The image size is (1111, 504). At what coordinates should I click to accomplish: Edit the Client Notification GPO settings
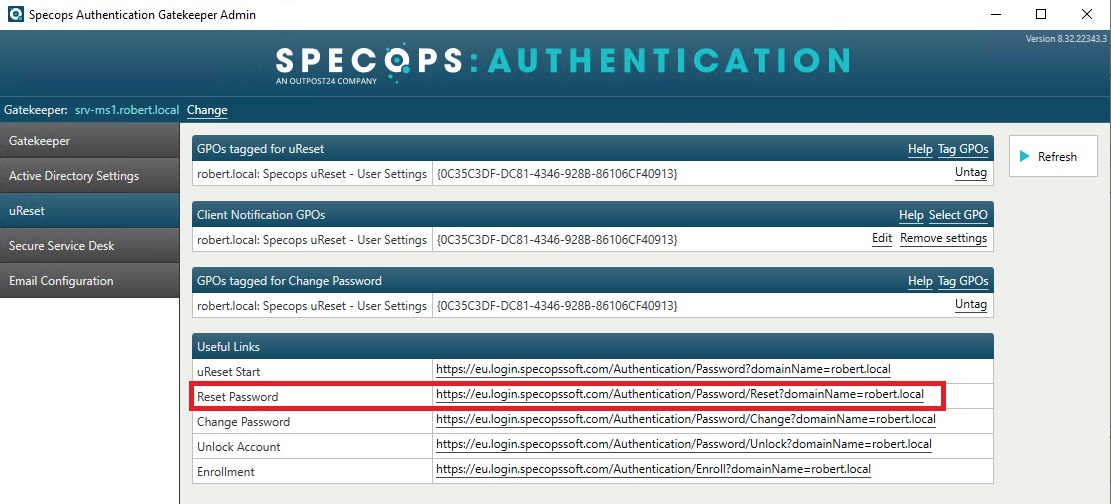point(882,238)
